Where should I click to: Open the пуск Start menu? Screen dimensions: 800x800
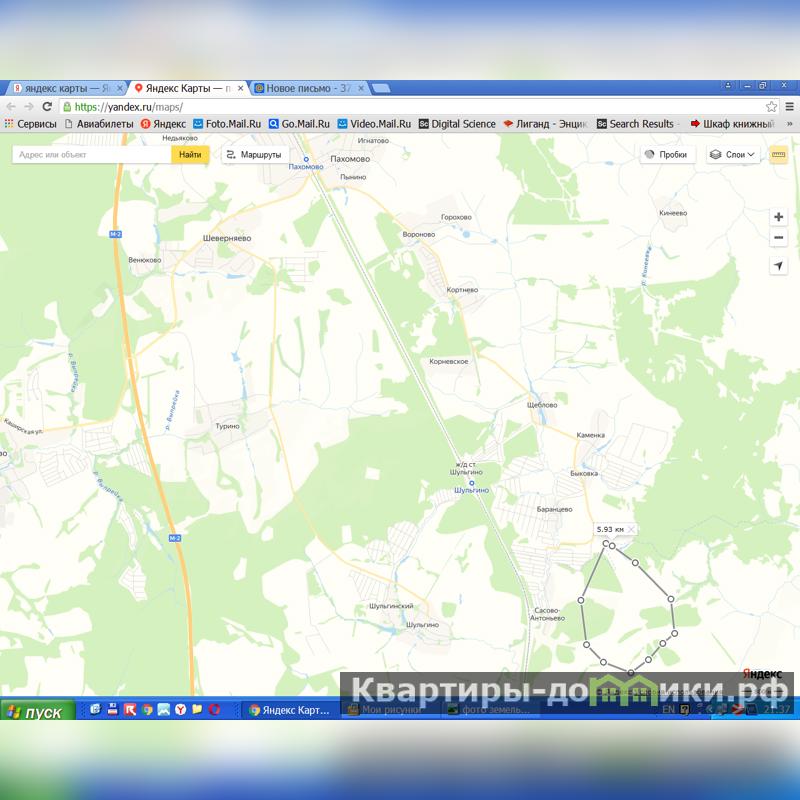(35, 712)
